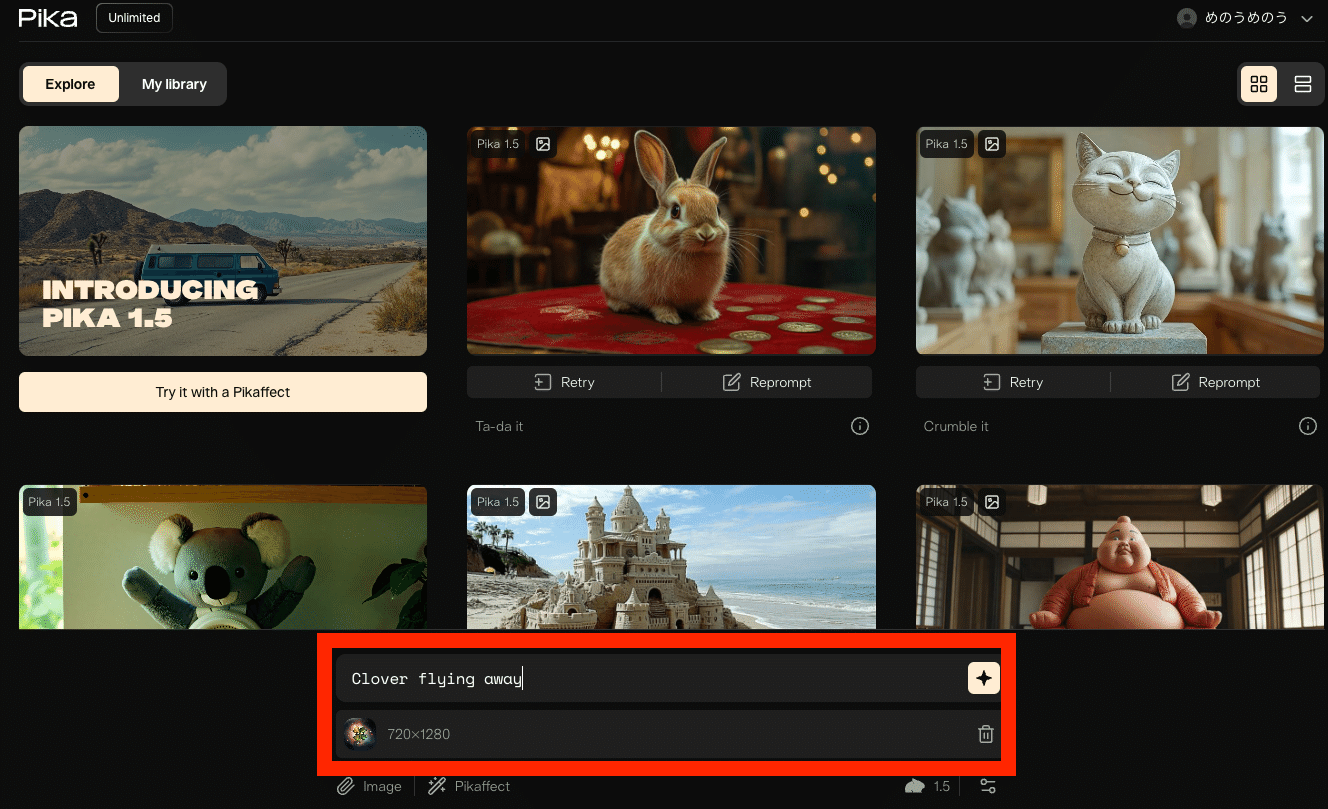Screen dimensions: 1328x809
Task: Click image icon on cat statue card
Action: 991,144
